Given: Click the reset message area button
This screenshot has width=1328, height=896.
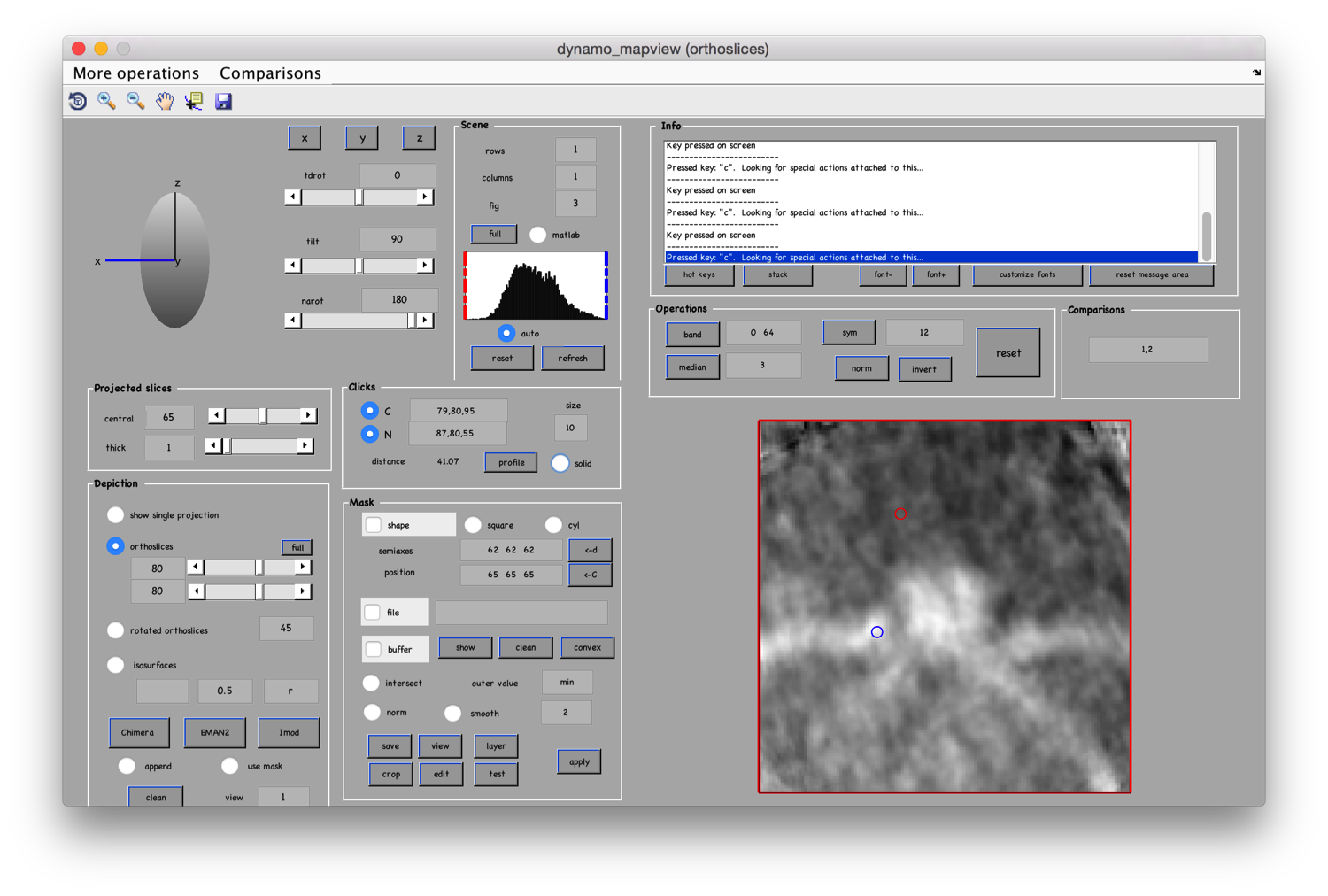Looking at the screenshot, I should pyautogui.click(x=1151, y=274).
